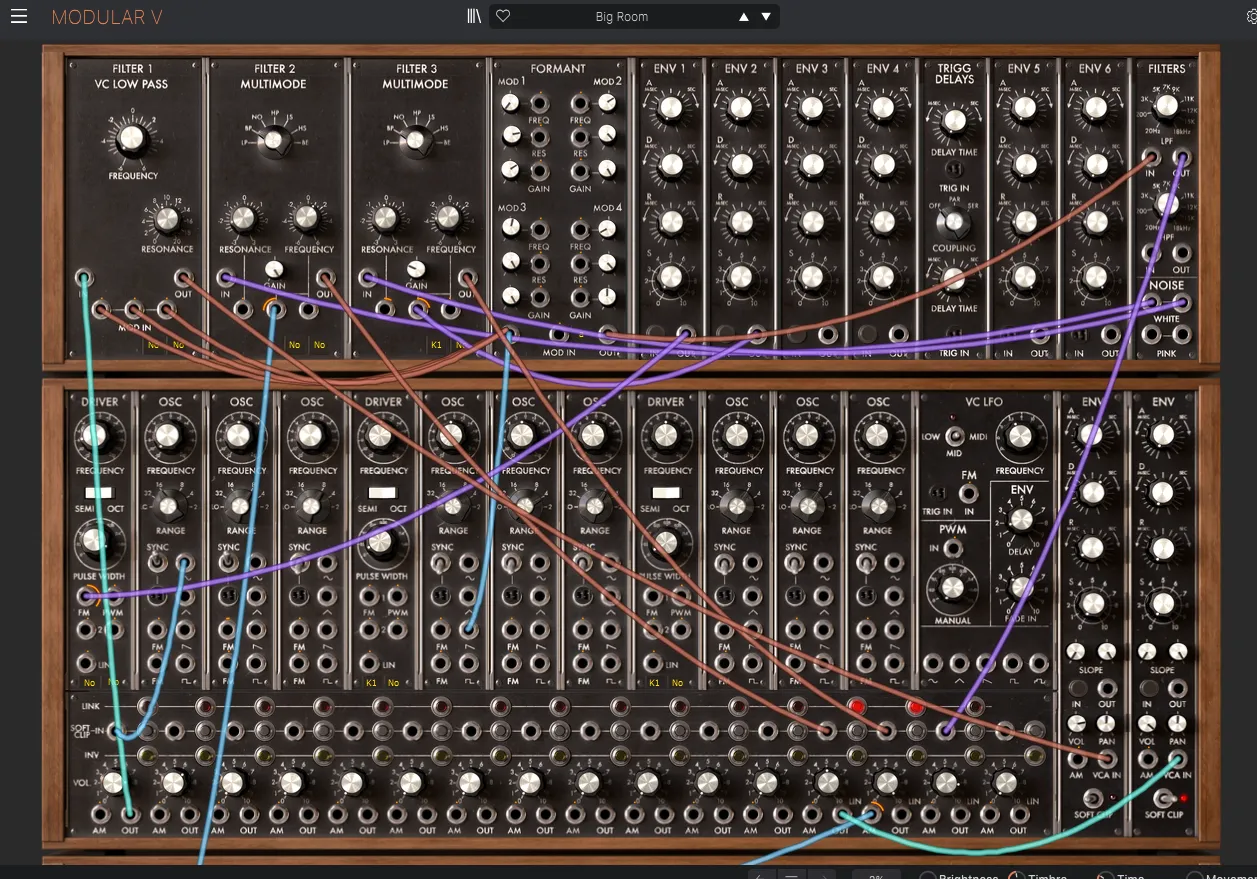Click the first mixer channel VOL knob
The height and width of the screenshot is (879, 1257).
(114, 783)
